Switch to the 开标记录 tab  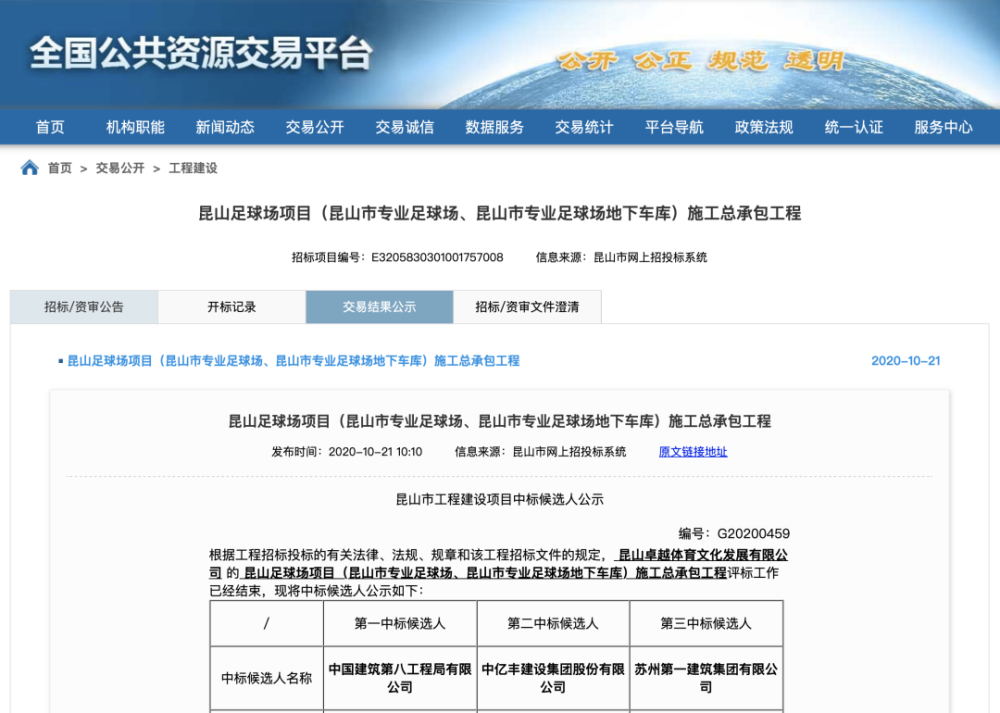pos(232,307)
